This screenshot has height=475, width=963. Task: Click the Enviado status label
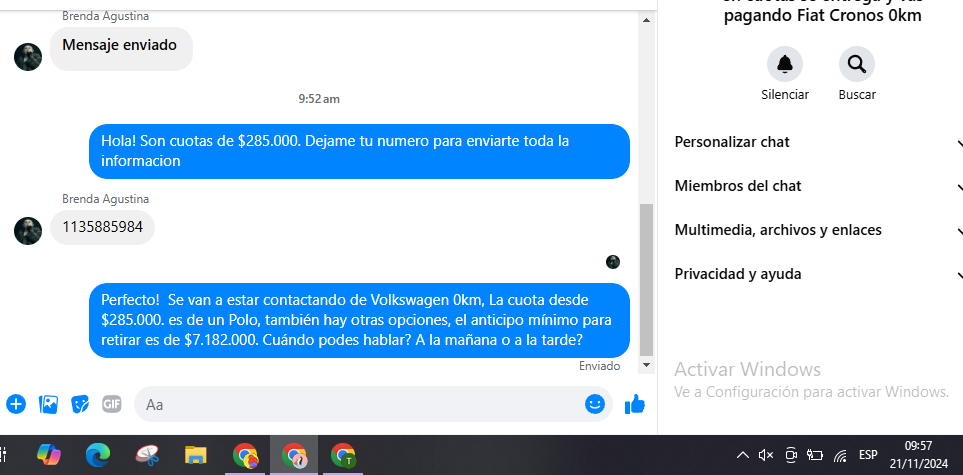[x=599, y=366]
